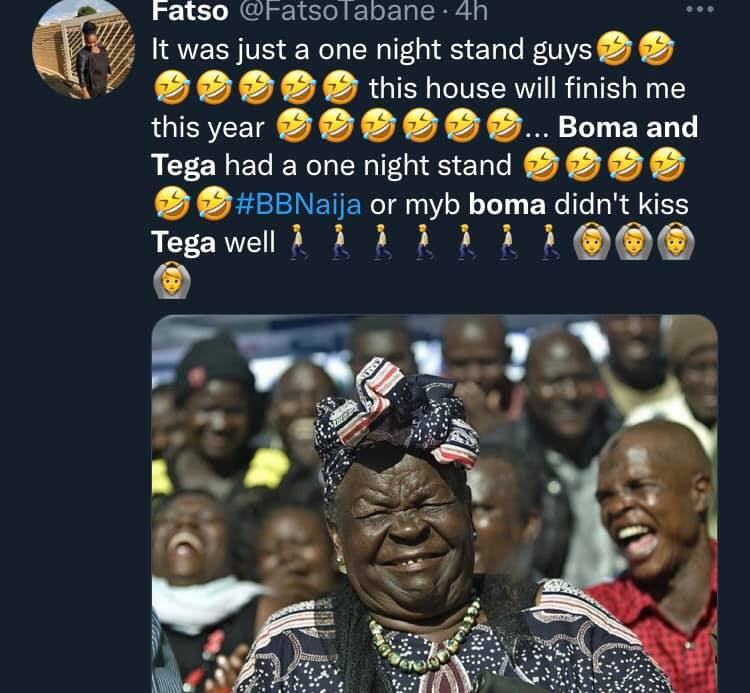Click the bold 'Tega' before 'well'
The height and width of the screenshot is (693, 750).
184,243
